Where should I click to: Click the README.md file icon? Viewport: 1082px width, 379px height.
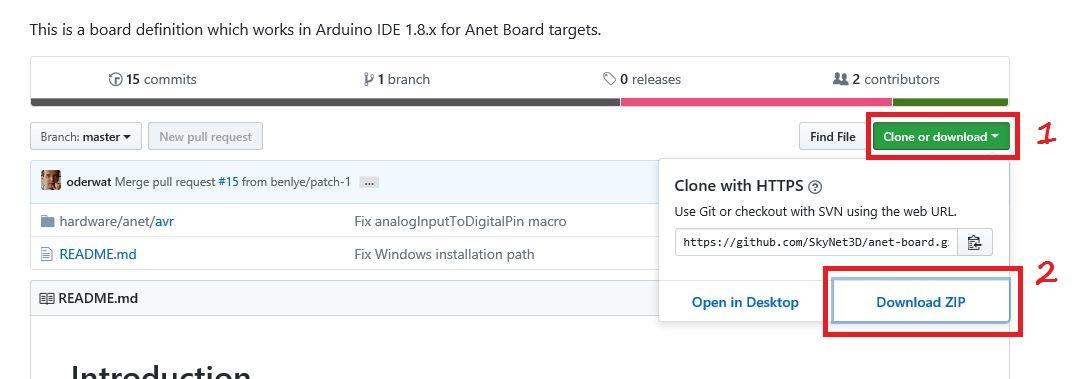(47, 254)
